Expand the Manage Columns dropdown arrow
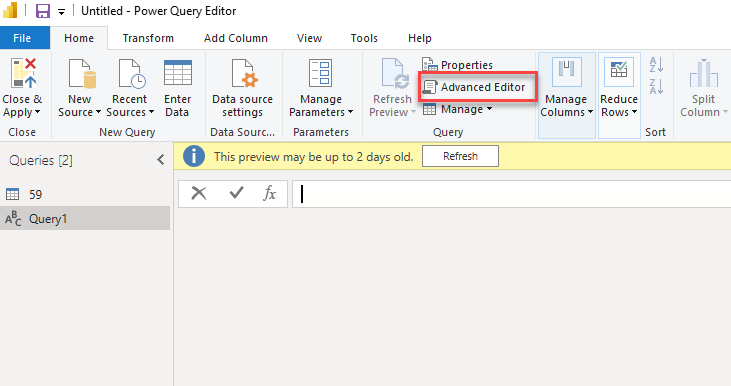731x386 pixels. (x=590, y=112)
